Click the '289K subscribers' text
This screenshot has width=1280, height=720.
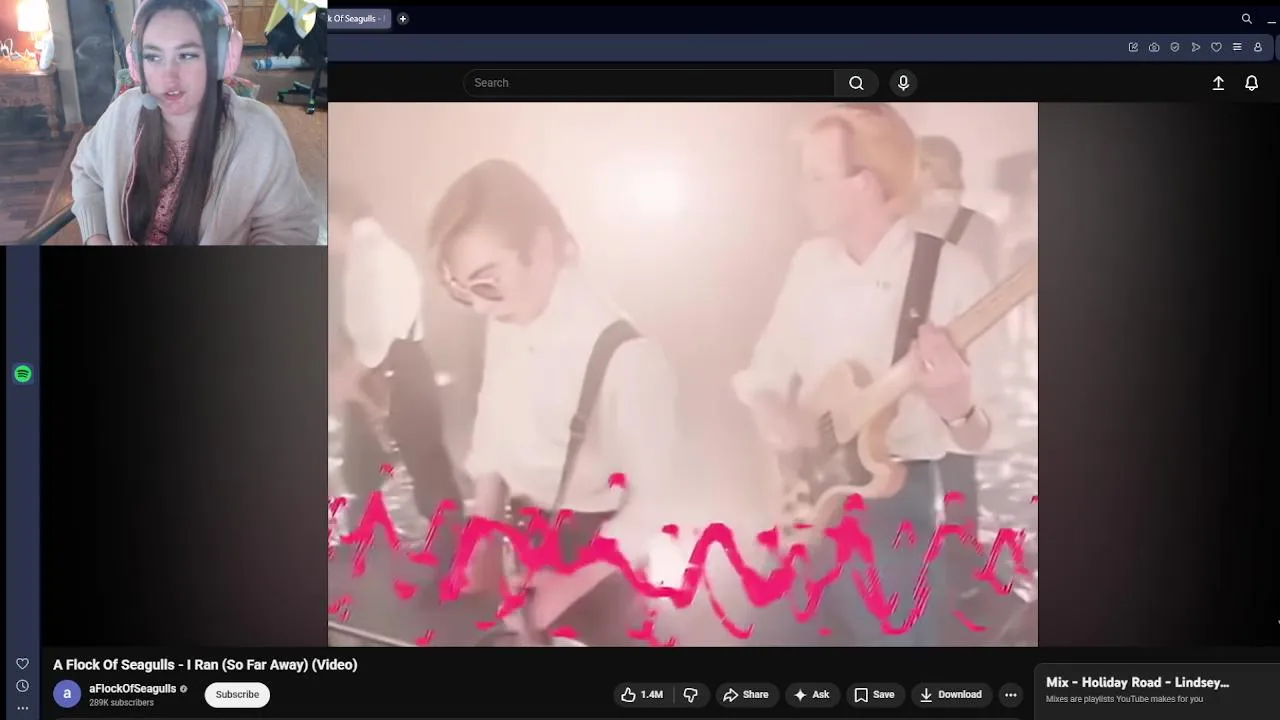click(x=121, y=703)
